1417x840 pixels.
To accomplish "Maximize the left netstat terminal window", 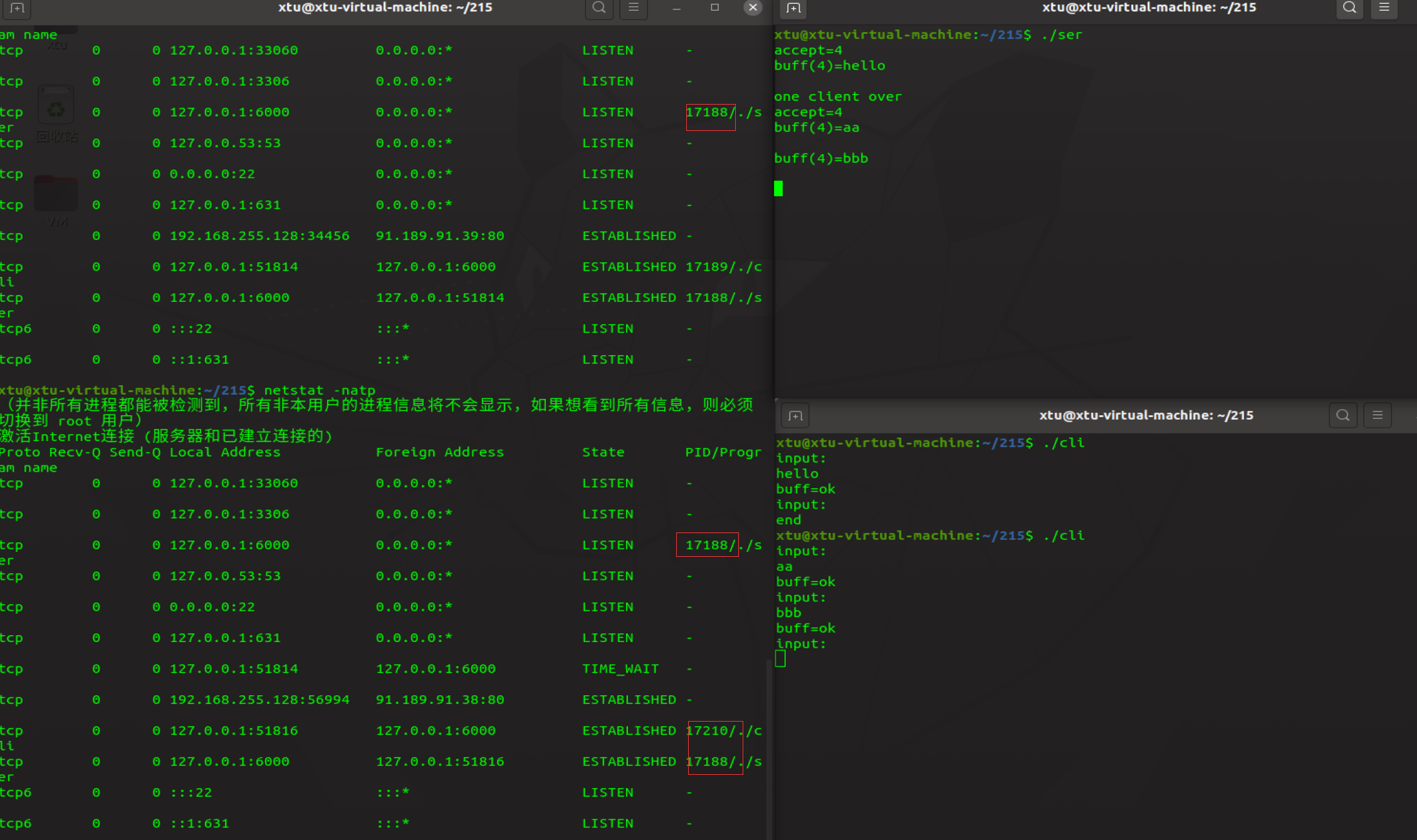I will [714, 8].
